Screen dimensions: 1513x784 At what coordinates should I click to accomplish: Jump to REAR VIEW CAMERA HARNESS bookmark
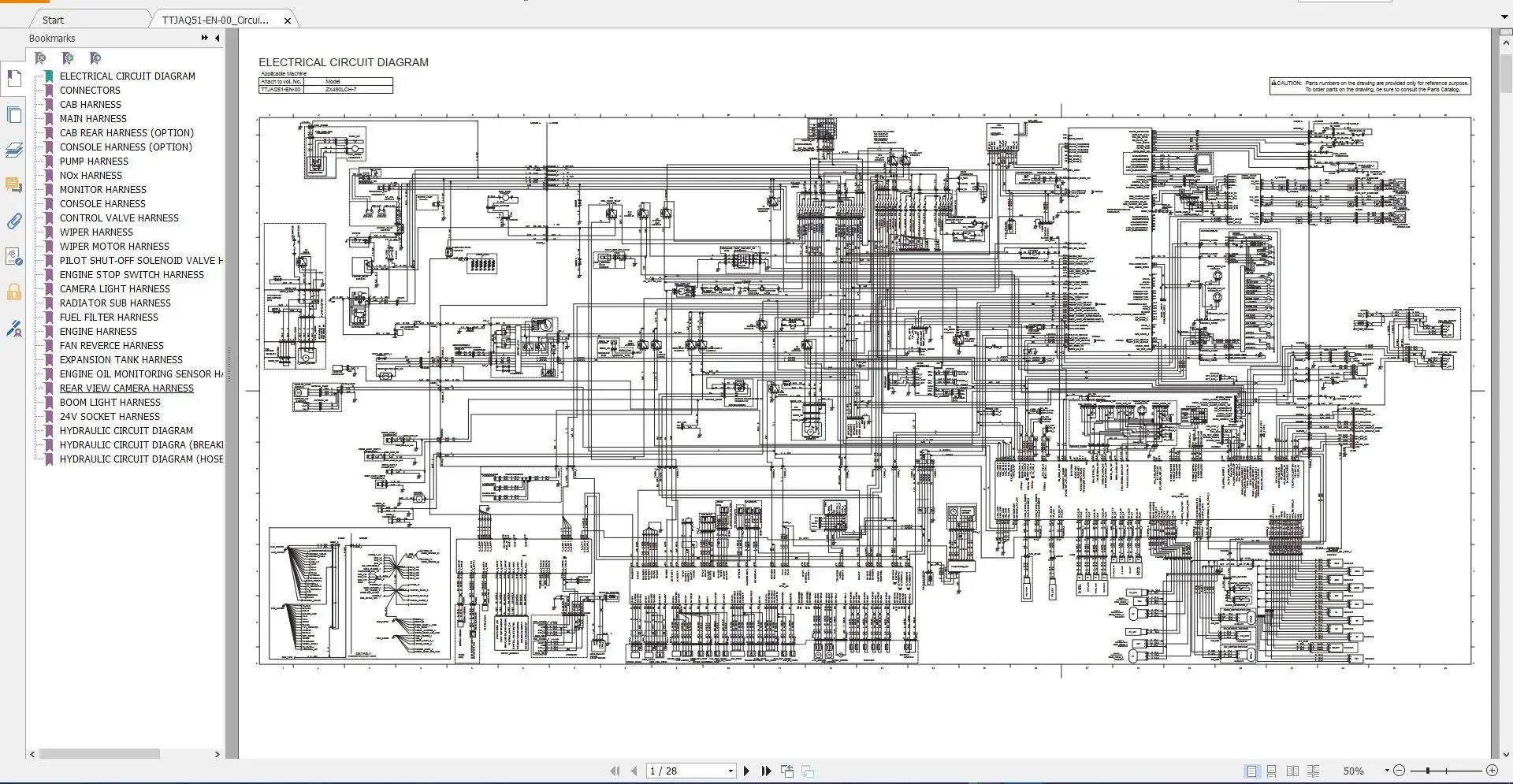pyautogui.click(x=127, y=388)
